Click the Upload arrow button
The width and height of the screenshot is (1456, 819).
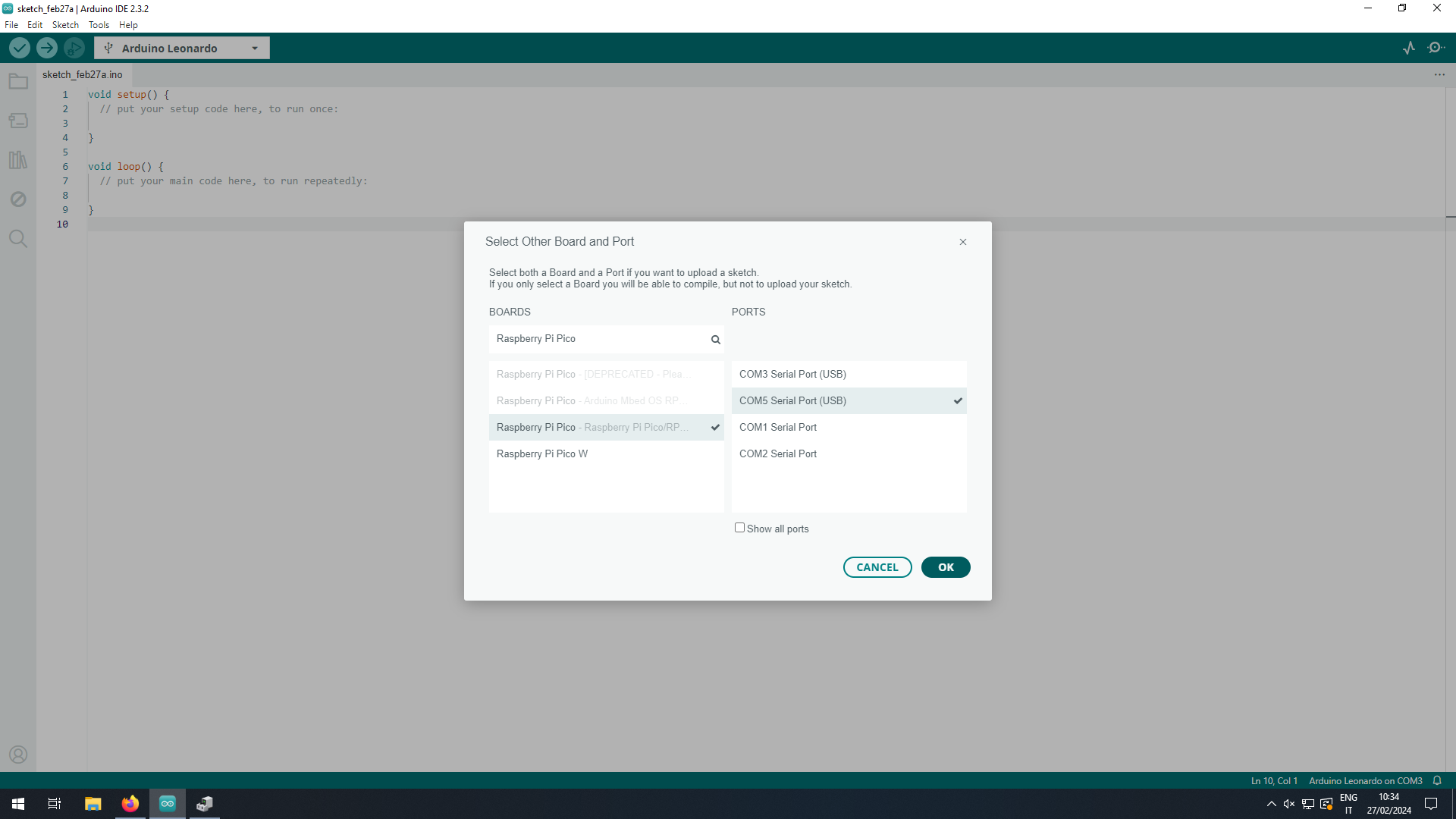(x=47, y=48)
